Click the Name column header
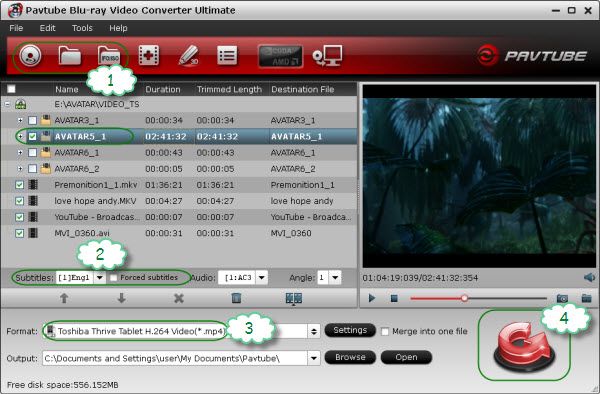 67,90
